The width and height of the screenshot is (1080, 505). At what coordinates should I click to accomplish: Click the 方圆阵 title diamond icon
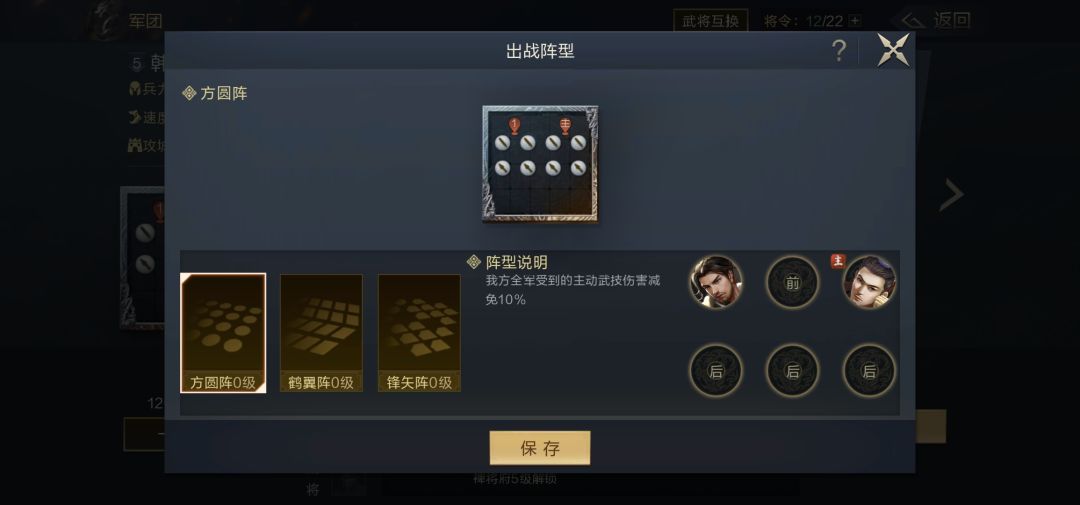[189, 93]
